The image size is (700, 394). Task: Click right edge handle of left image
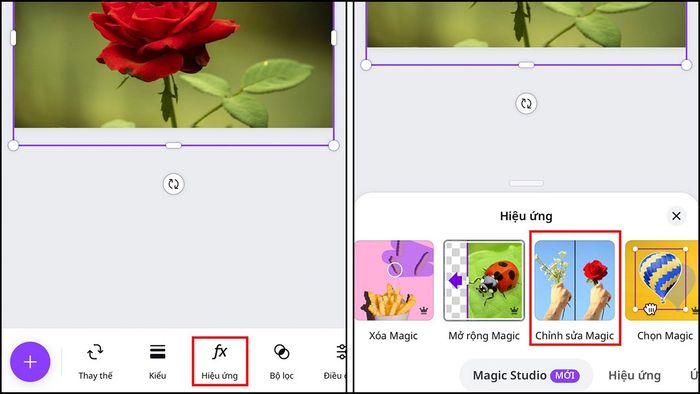click(x=333, y=38)
